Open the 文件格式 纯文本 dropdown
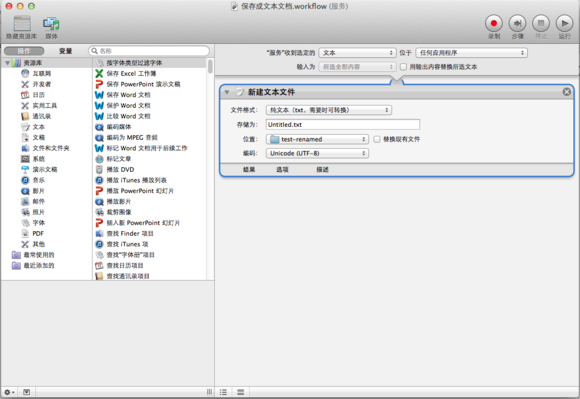This screenshot has height=399, width=580. [329, 110]
